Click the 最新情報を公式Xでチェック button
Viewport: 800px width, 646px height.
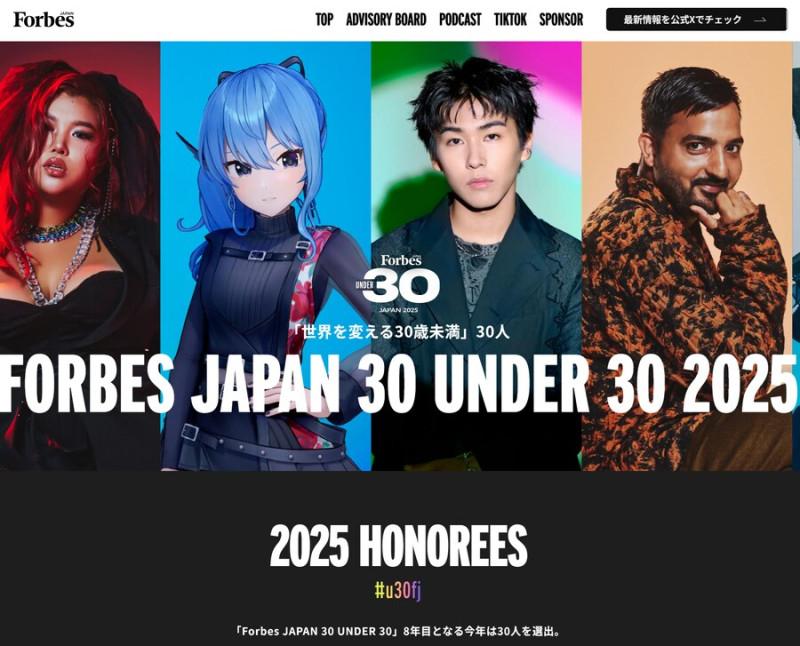[696, 19]
